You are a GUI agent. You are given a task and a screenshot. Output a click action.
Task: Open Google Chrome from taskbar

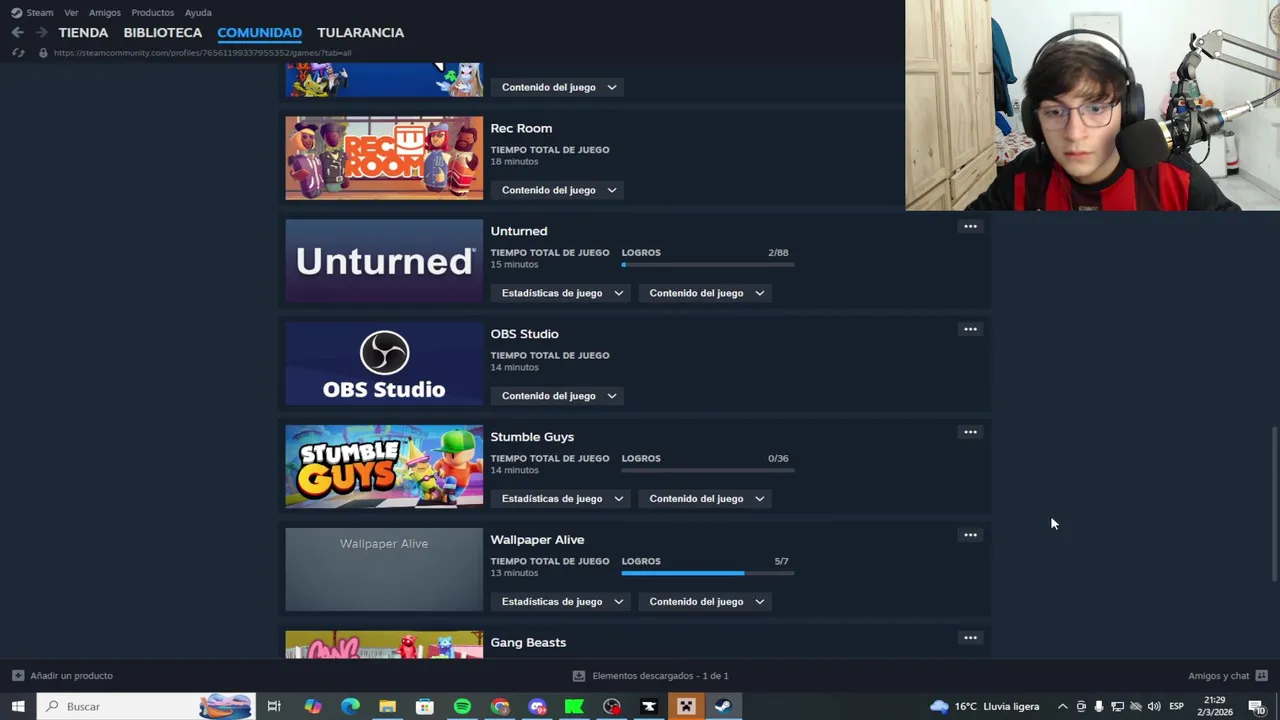point(500,706)
